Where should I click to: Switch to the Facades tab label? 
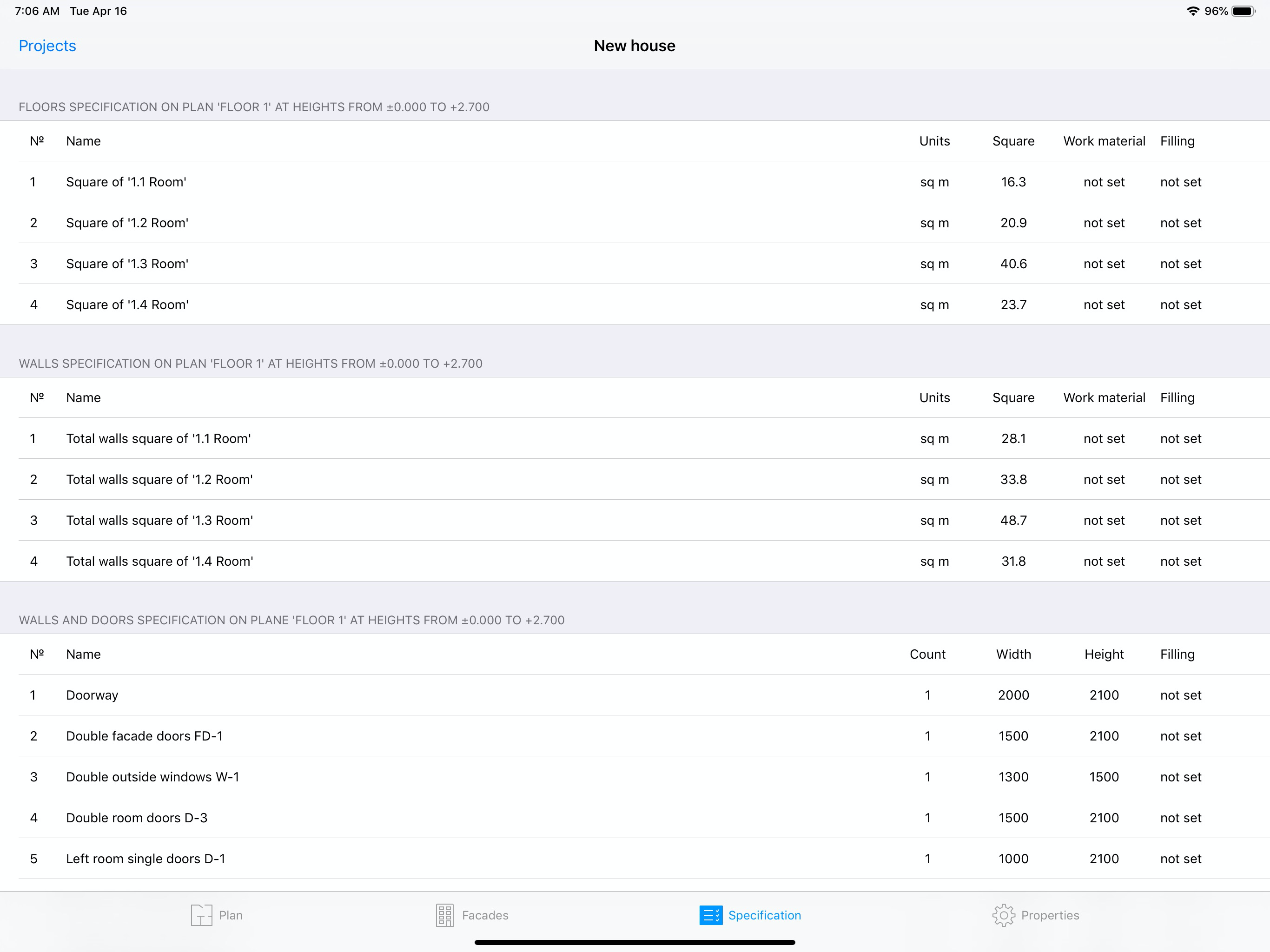(x=485, y=915)
